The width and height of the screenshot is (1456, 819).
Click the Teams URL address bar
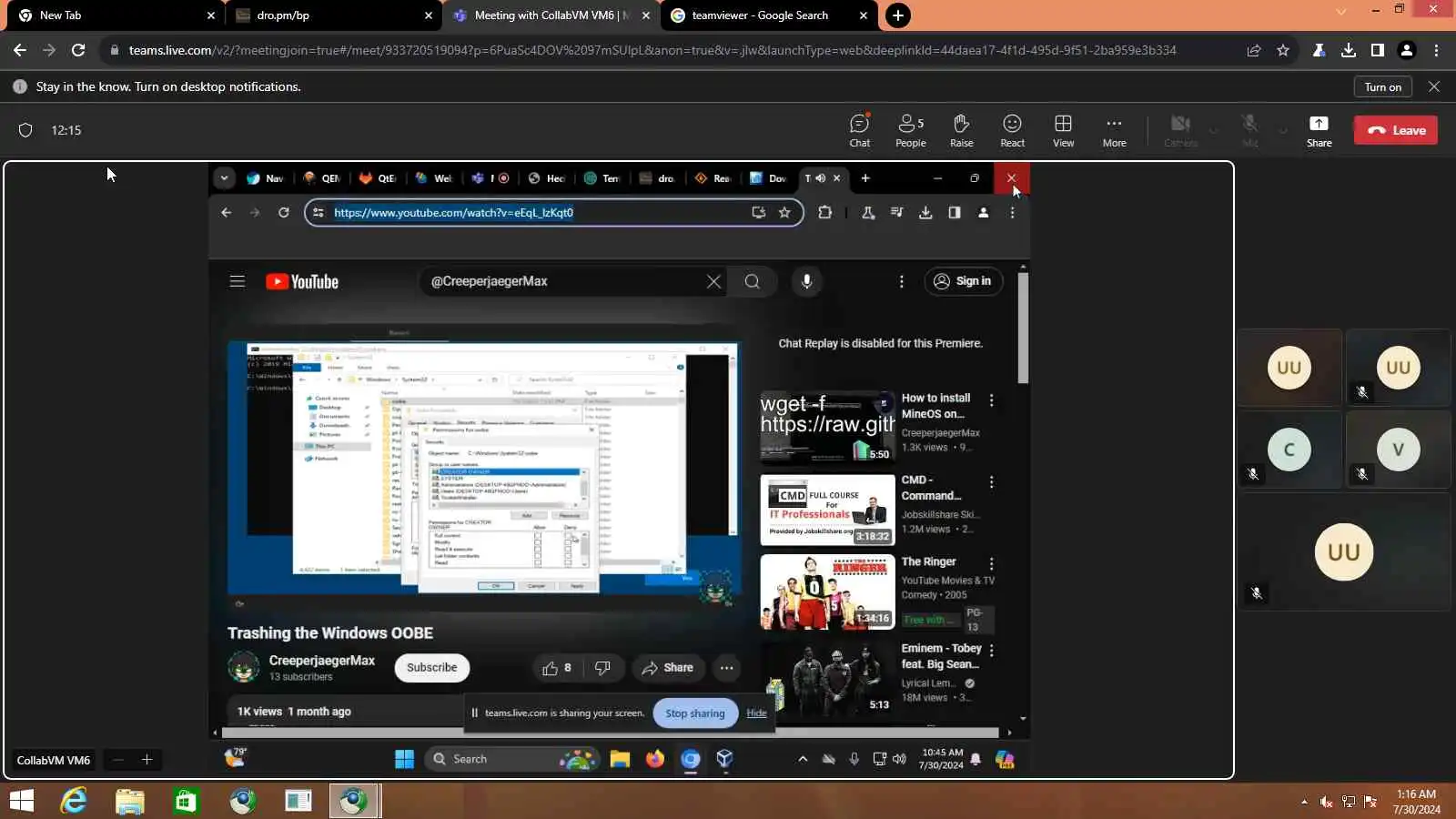pos(652,50)
